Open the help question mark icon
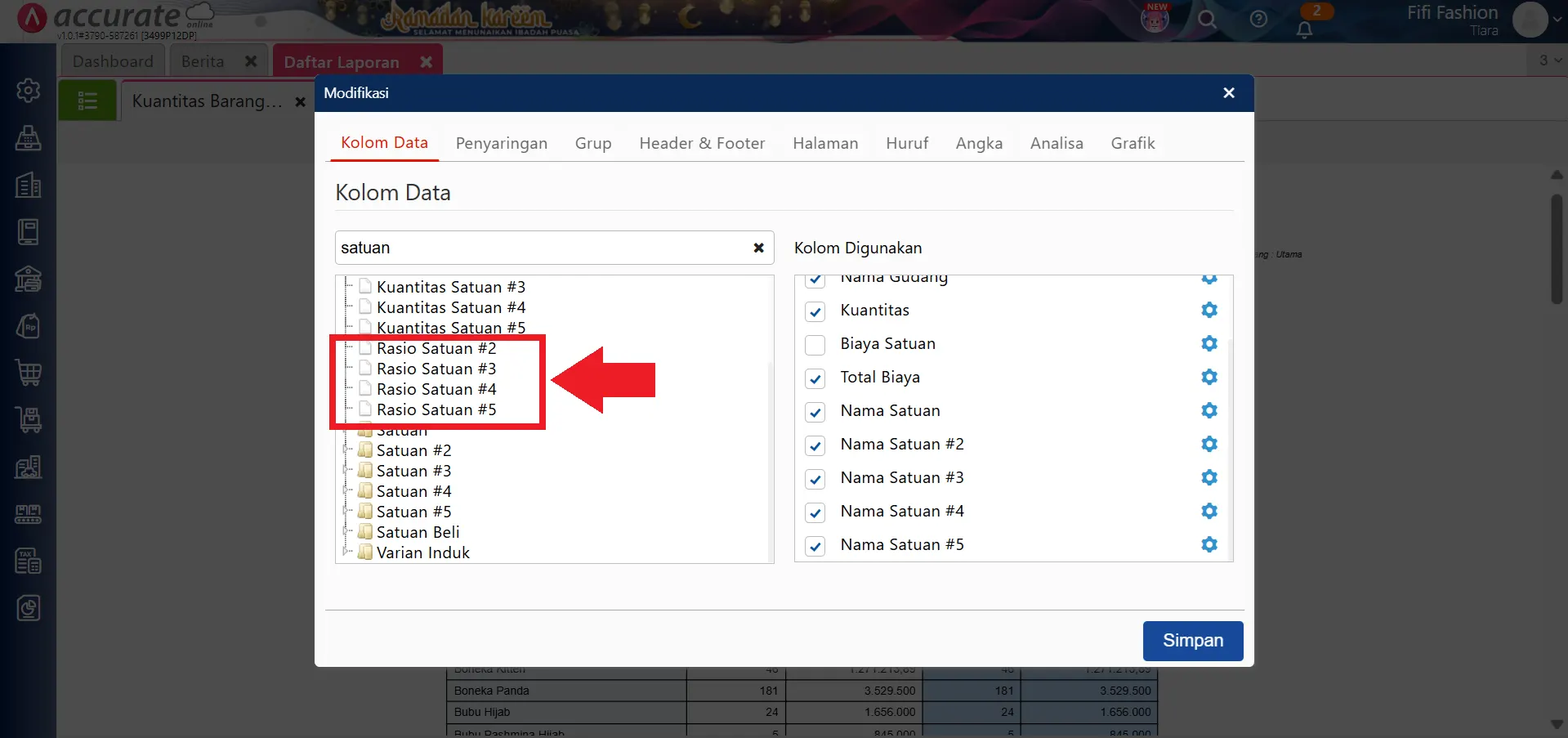 1258,20
